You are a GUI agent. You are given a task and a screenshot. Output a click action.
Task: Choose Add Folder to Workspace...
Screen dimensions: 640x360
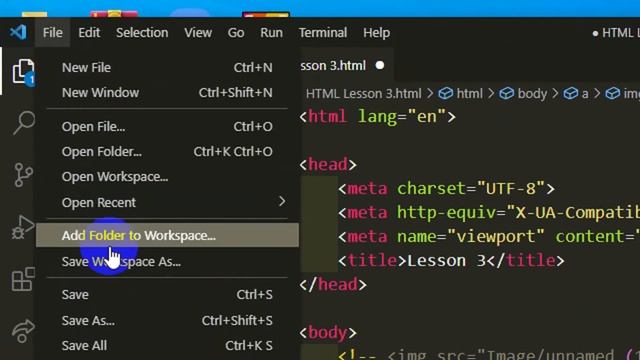167,235
